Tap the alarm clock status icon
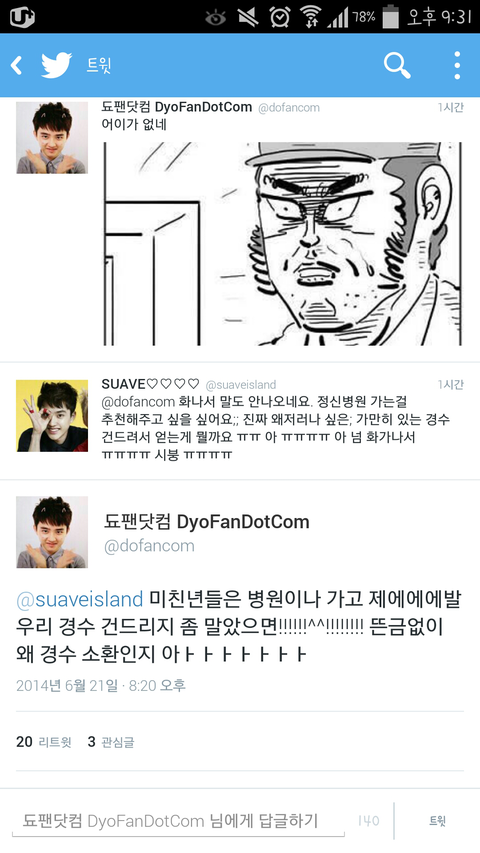This screenshot has height=853, width=480. tap(280, 17)
